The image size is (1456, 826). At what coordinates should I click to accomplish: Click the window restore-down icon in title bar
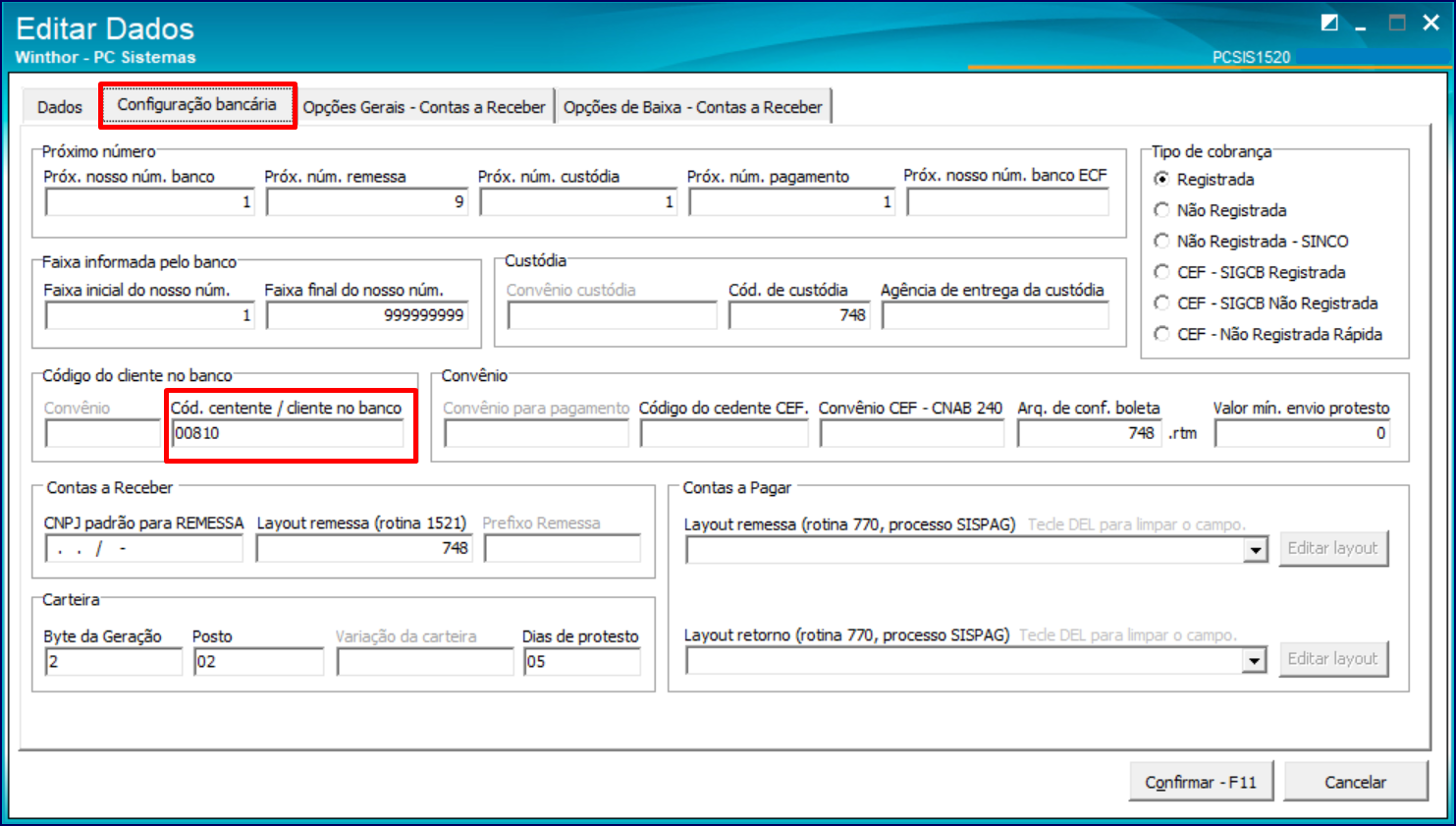pyautogui.click(x=1329, y=23)
